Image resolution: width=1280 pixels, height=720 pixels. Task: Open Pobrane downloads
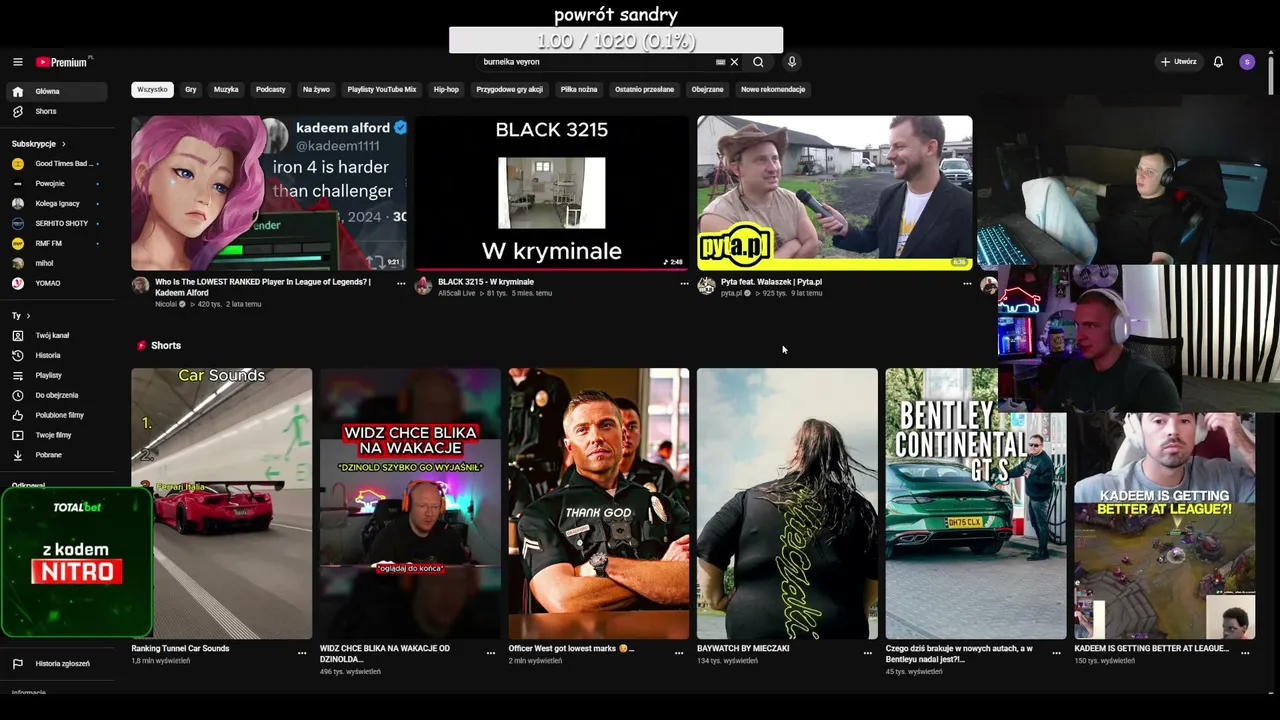tap(57, 455)
